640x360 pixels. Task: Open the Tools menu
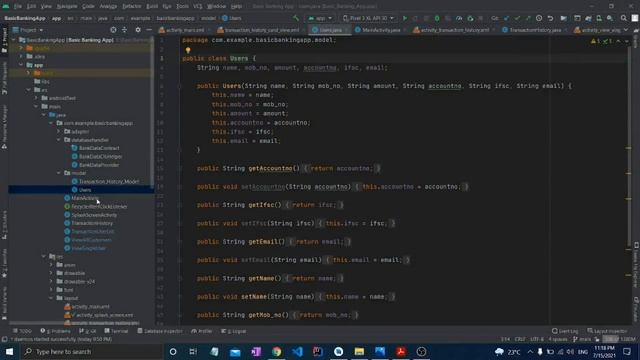coord(182,6)
